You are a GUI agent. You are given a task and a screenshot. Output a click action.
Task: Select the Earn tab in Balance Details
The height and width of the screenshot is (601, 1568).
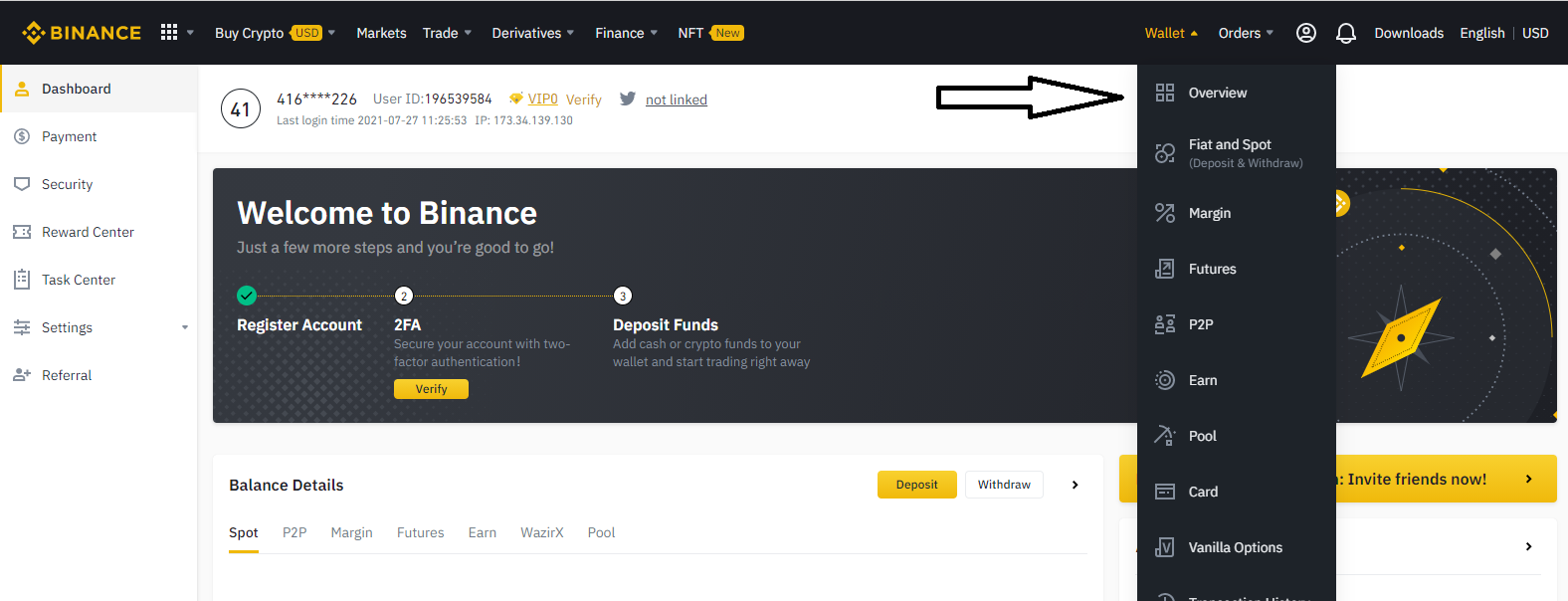tap(483, 533)
